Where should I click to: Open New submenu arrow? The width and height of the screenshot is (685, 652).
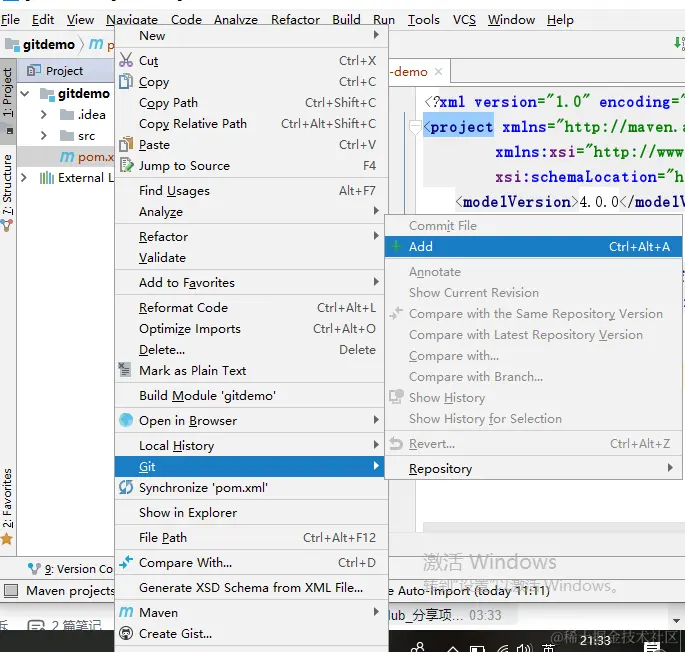pos(376,35)
